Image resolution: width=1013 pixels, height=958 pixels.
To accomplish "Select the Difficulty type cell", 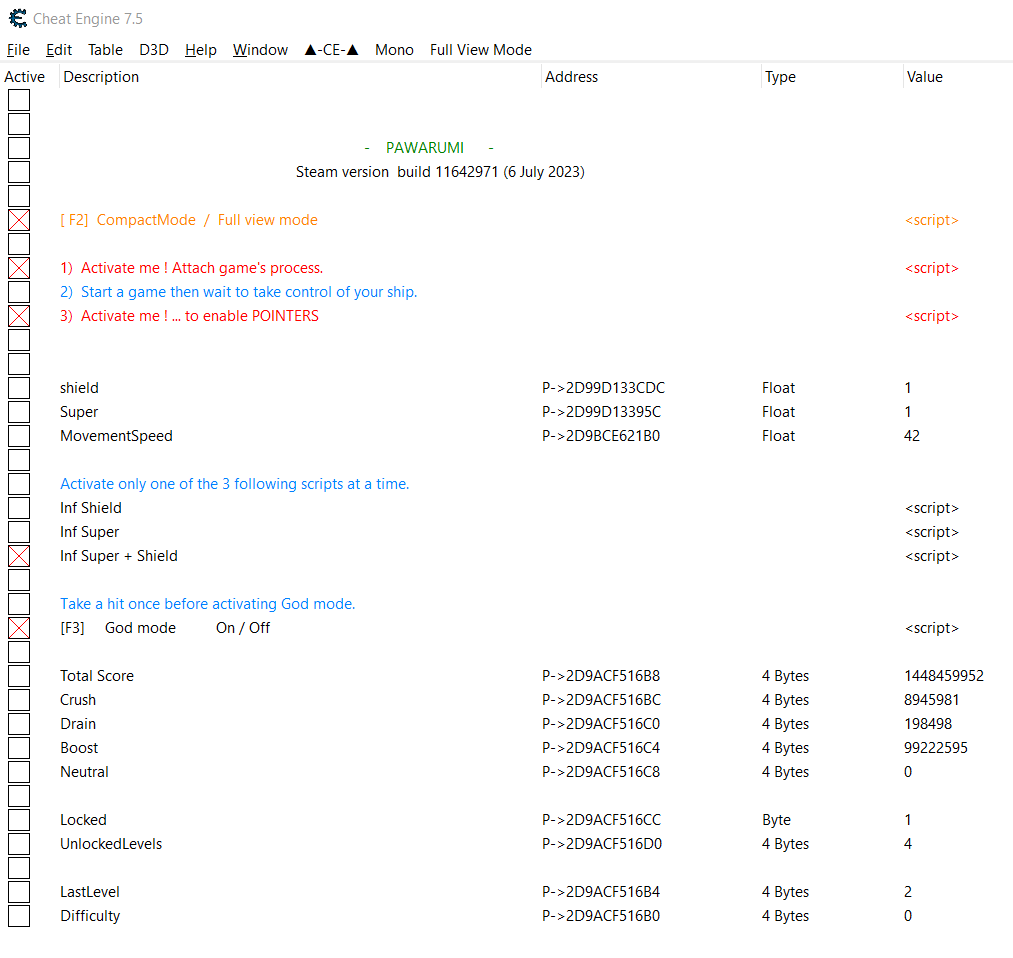I will (x=785, y=916).
